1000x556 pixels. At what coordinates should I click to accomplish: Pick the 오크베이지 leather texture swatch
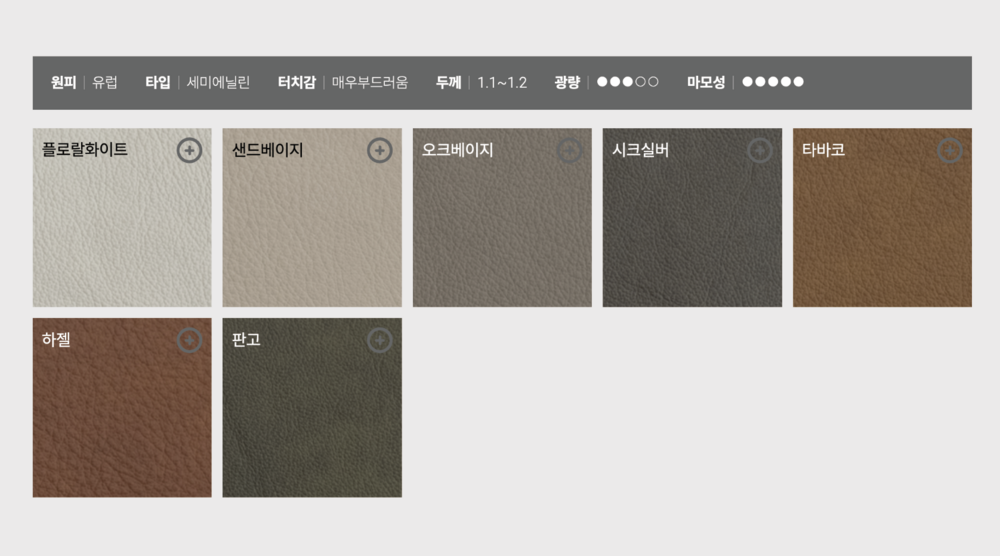[502, 230]
